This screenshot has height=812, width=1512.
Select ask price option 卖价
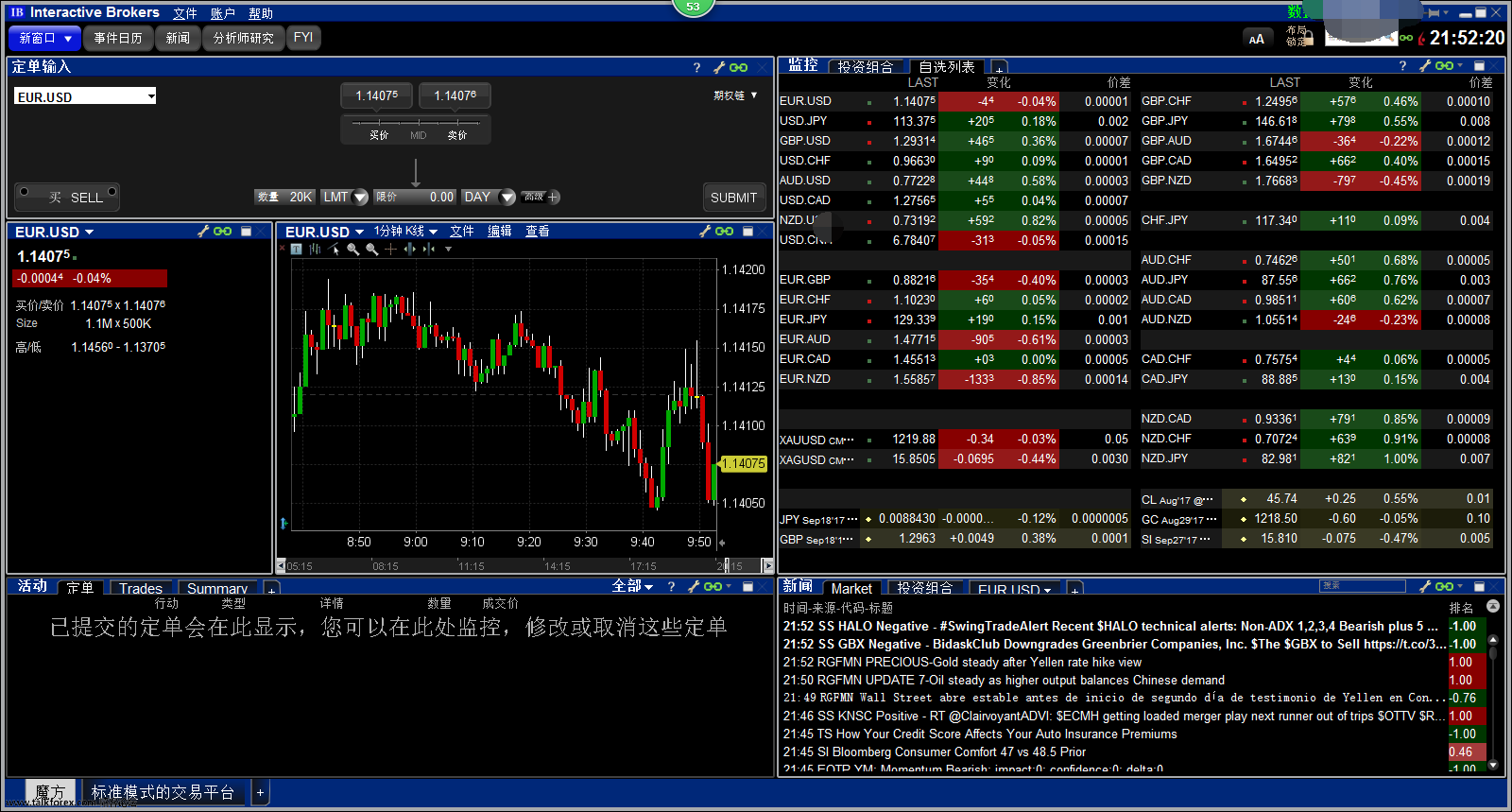[456, 135]
